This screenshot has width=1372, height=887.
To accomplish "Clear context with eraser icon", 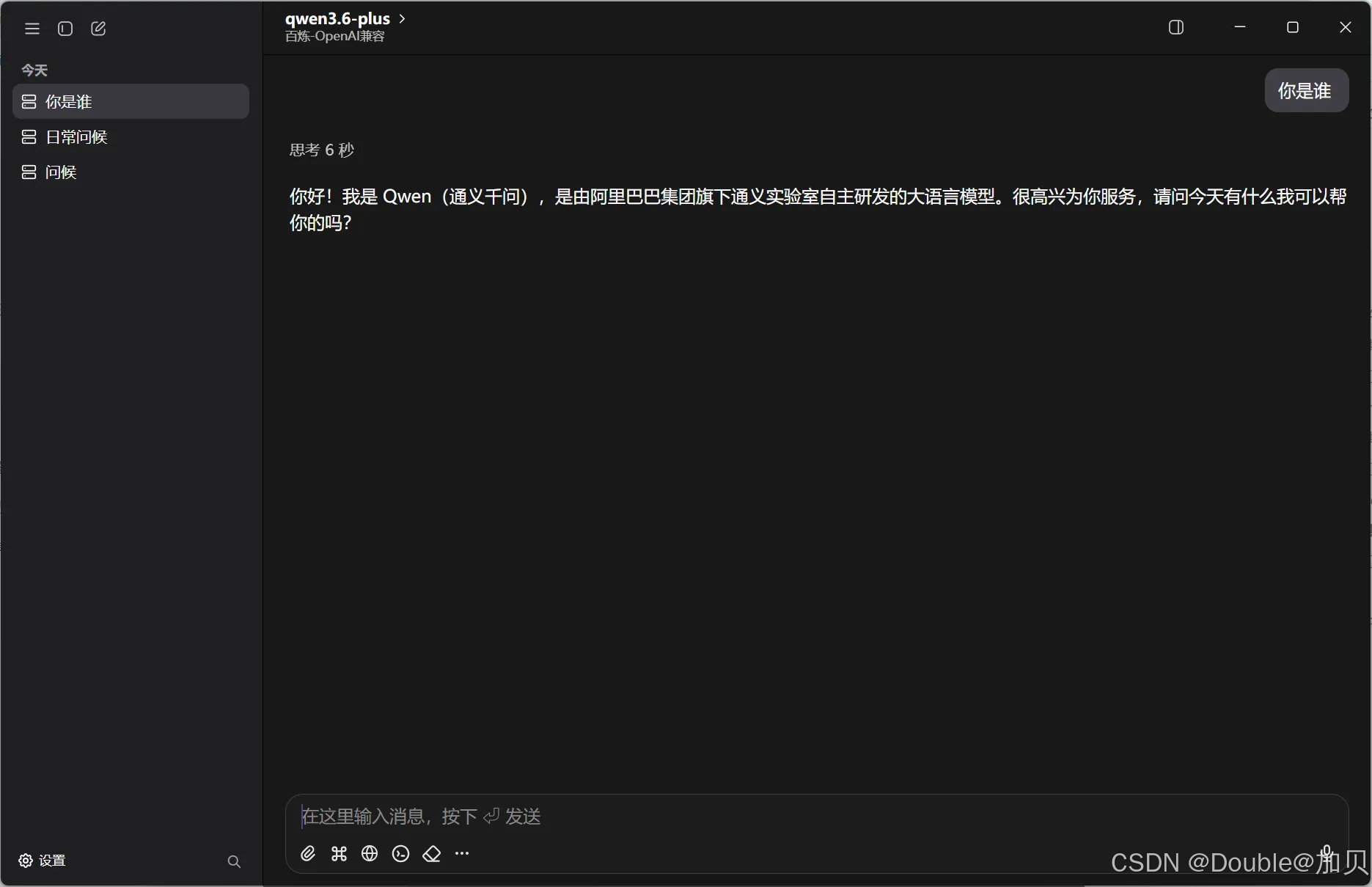I will point(431,853).
